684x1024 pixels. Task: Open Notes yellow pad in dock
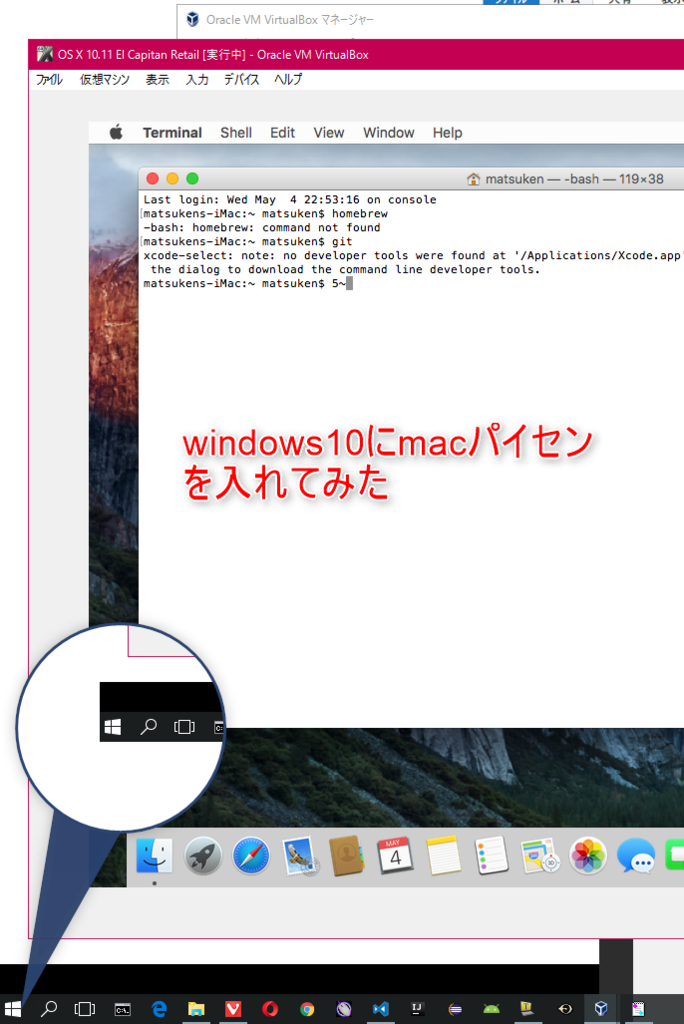click(x=444, y=855)
